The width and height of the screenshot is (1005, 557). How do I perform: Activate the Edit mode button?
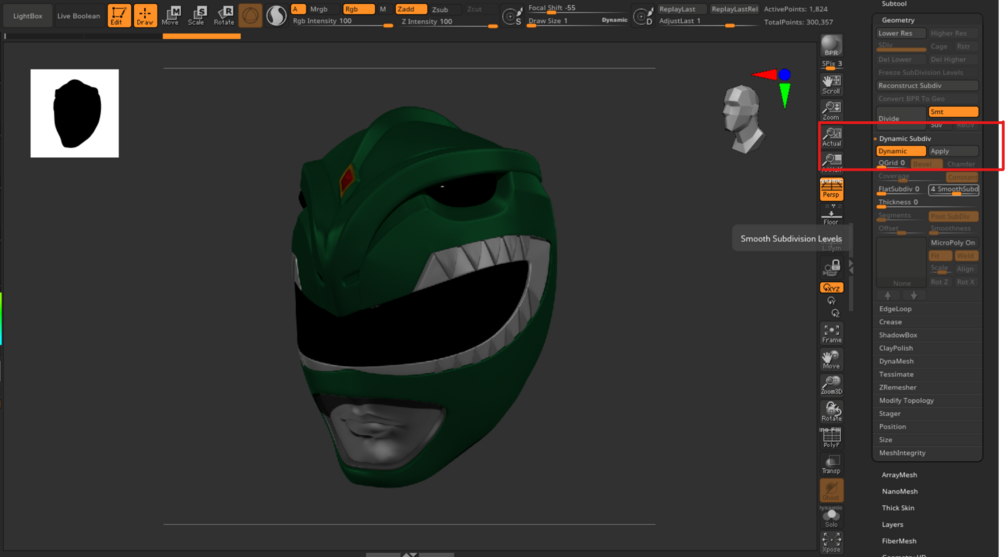pos(119,15)
